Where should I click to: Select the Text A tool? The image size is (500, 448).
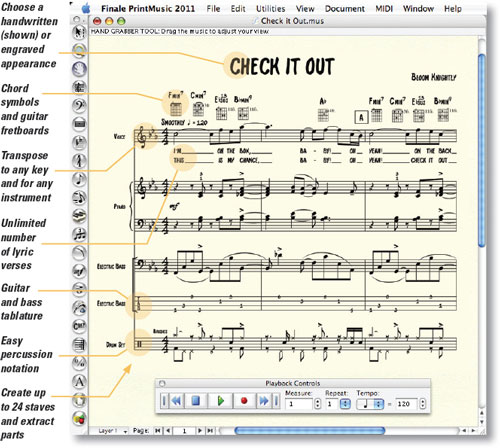[x=79, y=381]
